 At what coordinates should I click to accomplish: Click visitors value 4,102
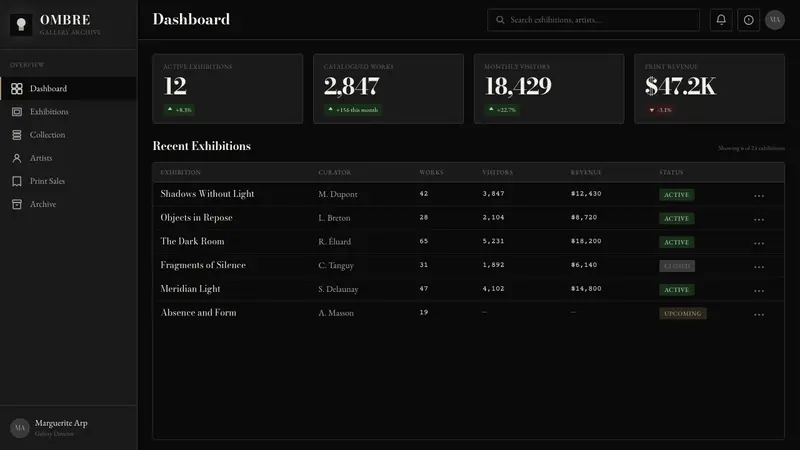coord(493,288)
